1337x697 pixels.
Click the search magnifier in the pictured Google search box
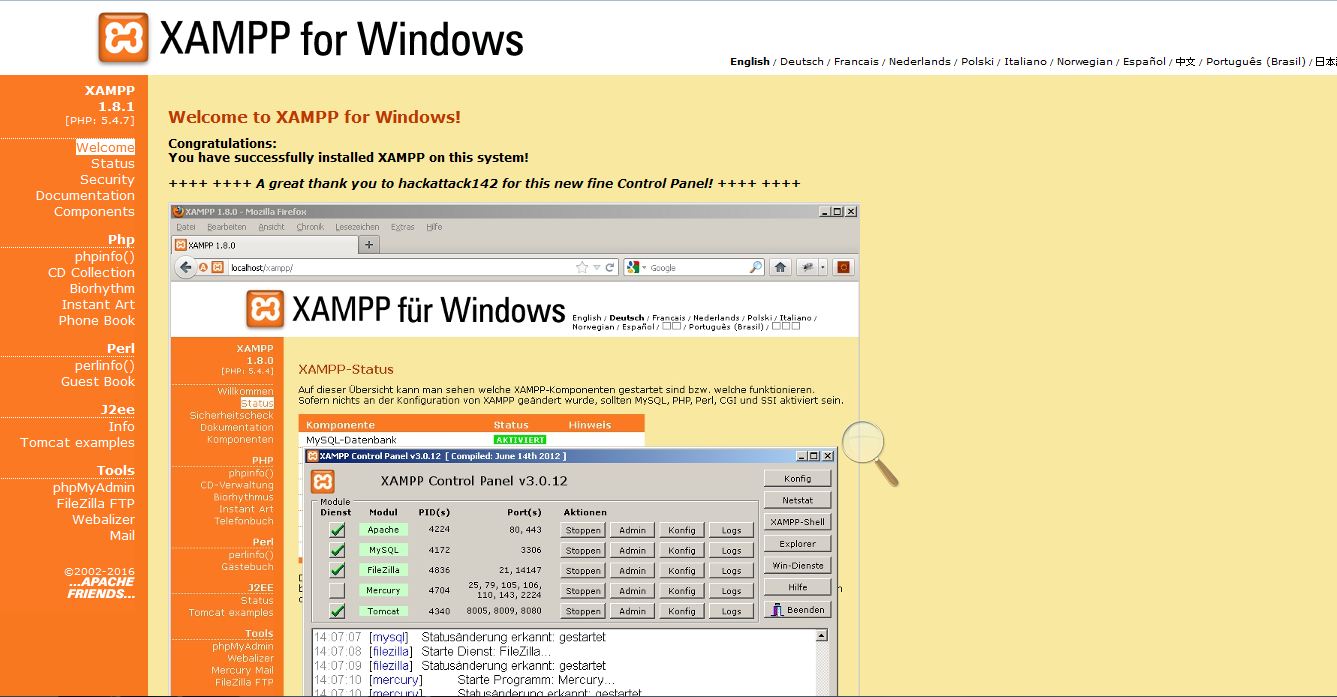[756, 267]
